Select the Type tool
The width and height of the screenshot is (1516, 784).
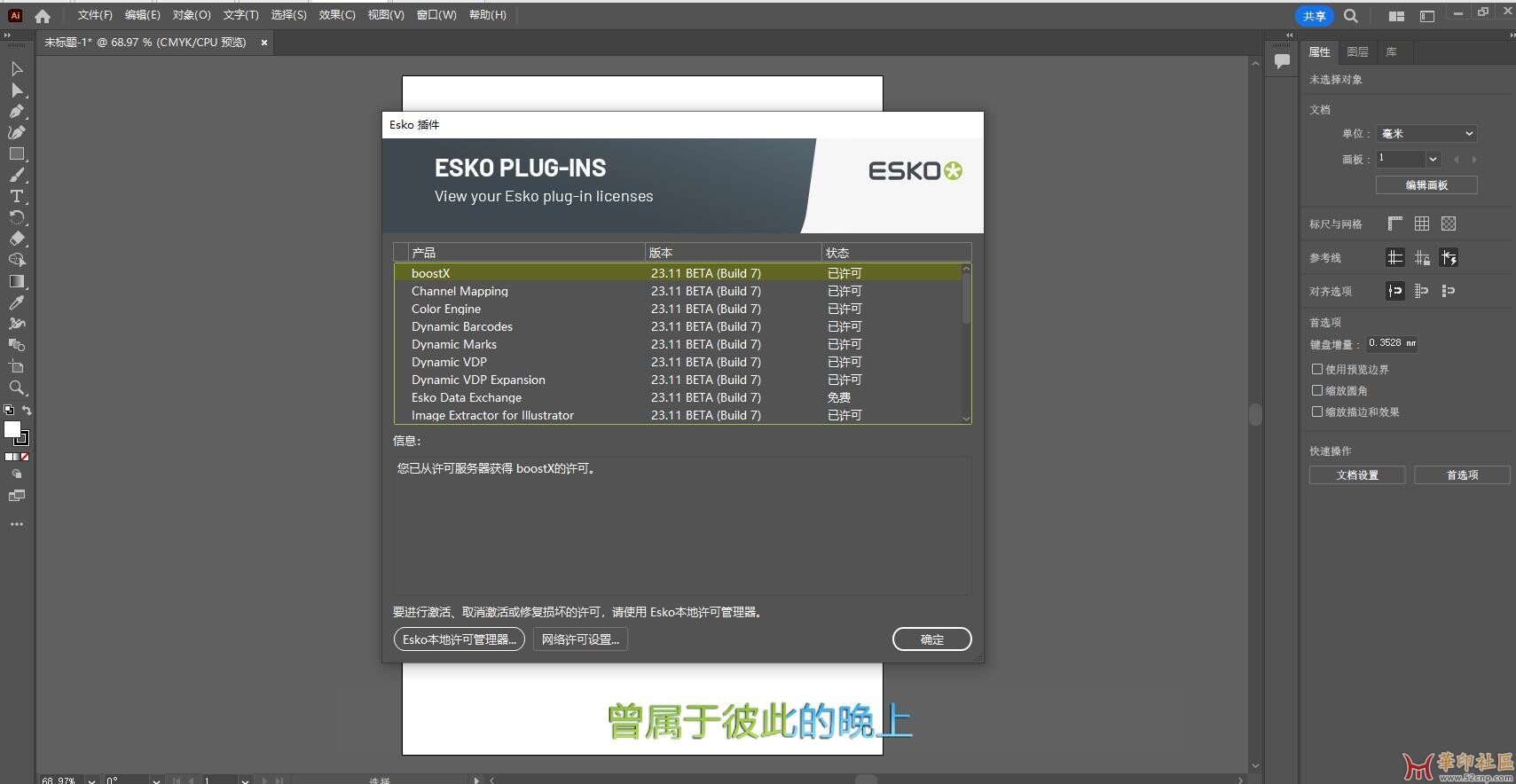click(x=17, y=197)
